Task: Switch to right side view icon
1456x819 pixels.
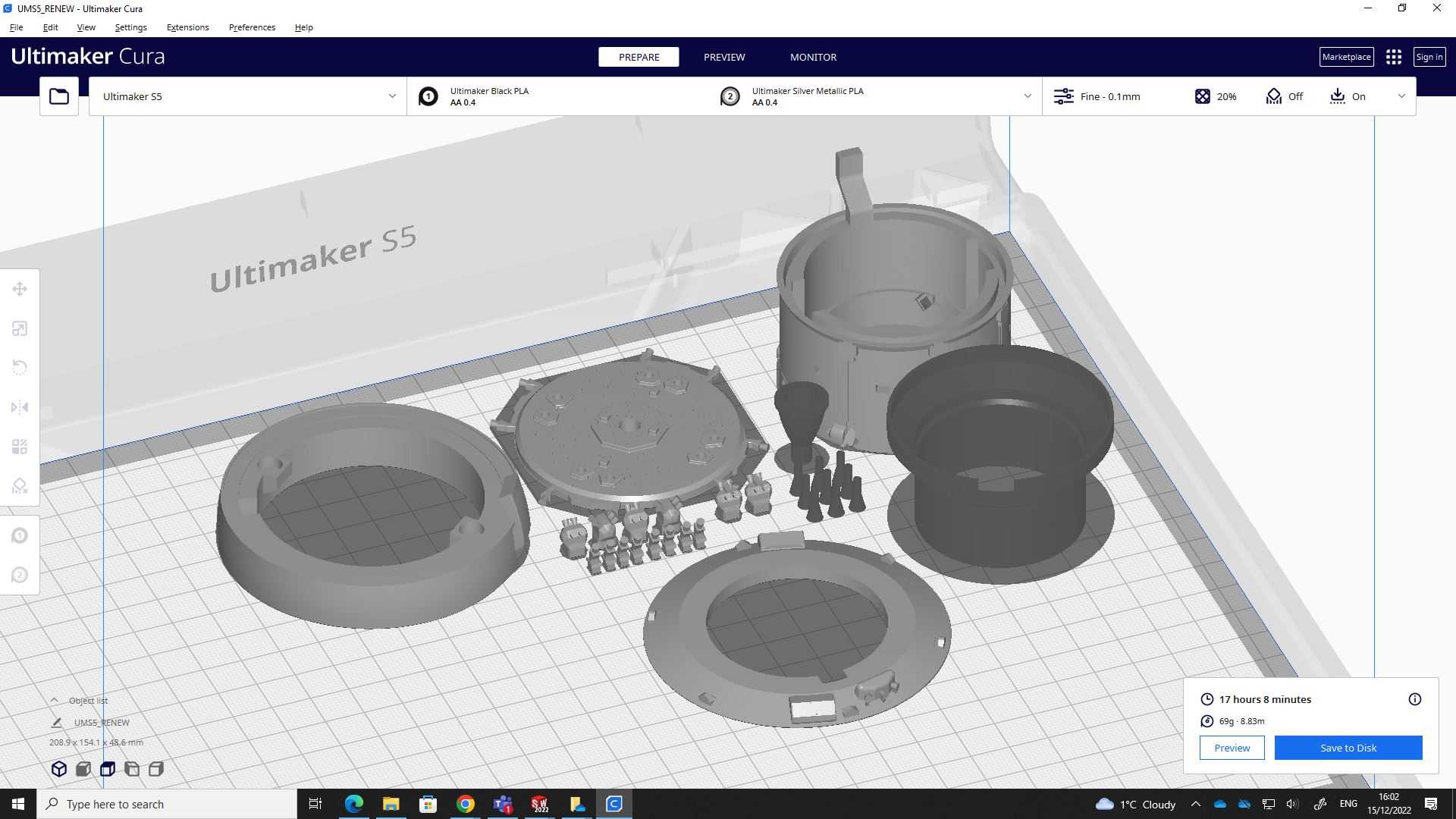Action: (156, 769)
